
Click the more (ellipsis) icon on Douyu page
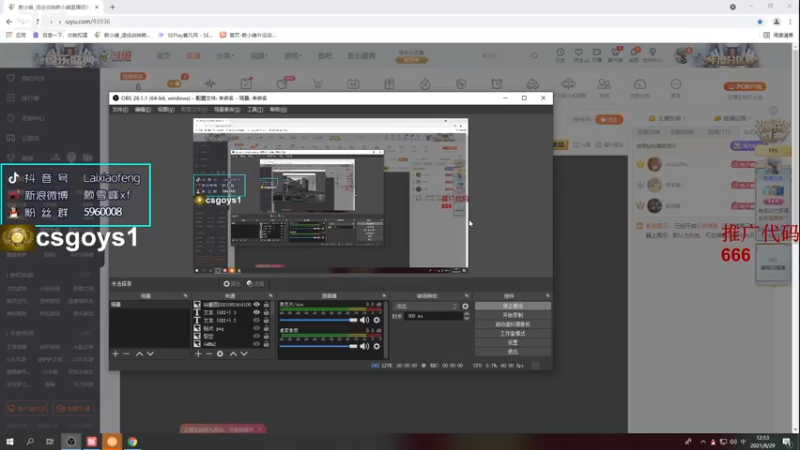coord(676,86)
